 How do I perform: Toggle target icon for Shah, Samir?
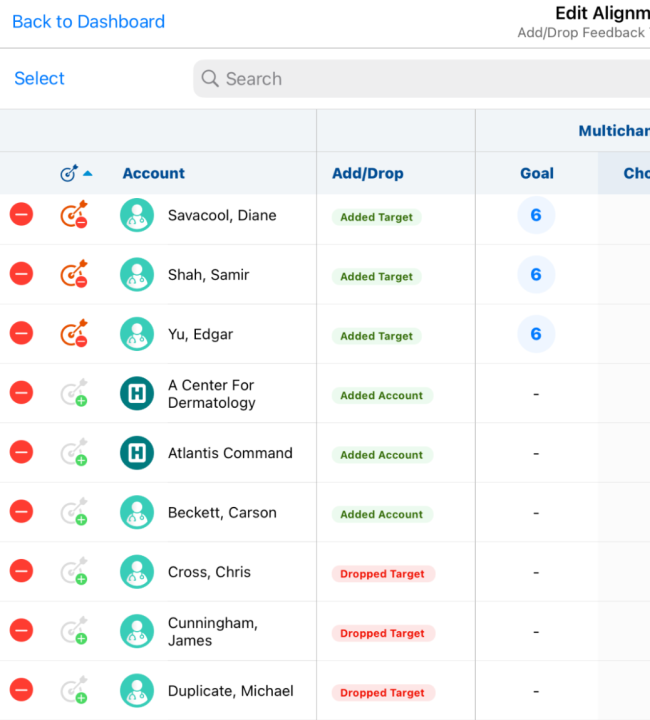74,275
